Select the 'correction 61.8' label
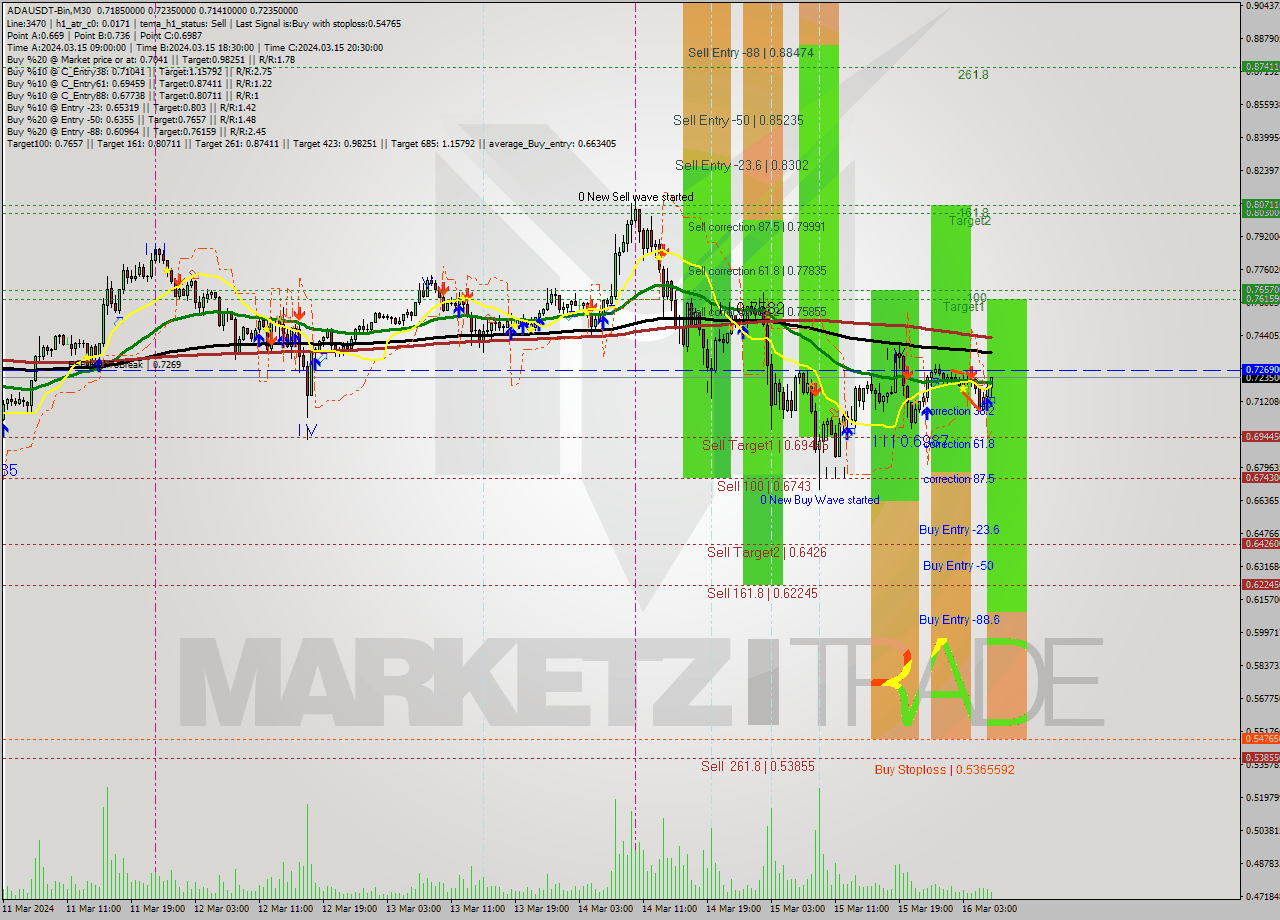The height and width of the screenshot is (920, 1280). coord(958,444)
